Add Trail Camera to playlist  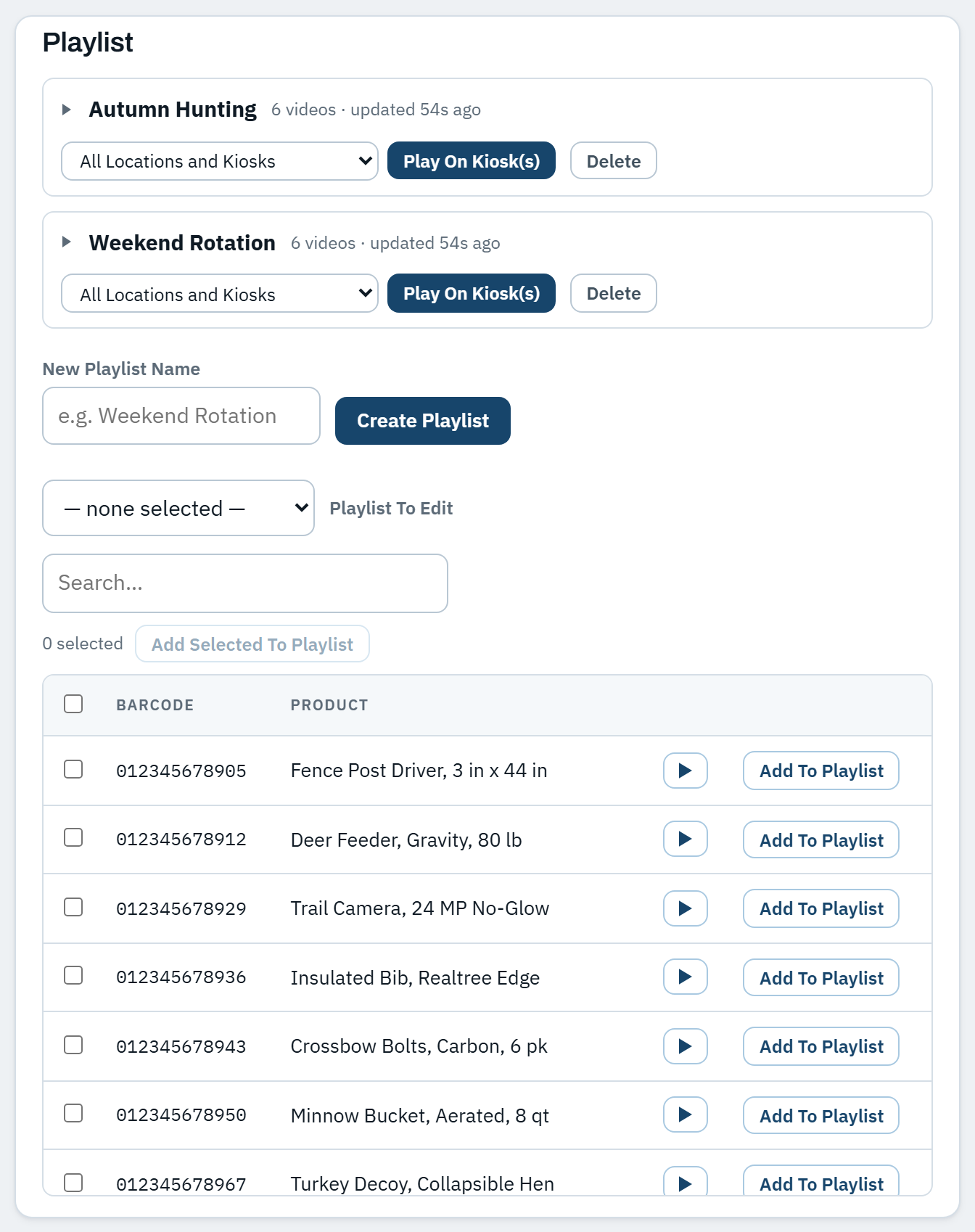[821, 908]
